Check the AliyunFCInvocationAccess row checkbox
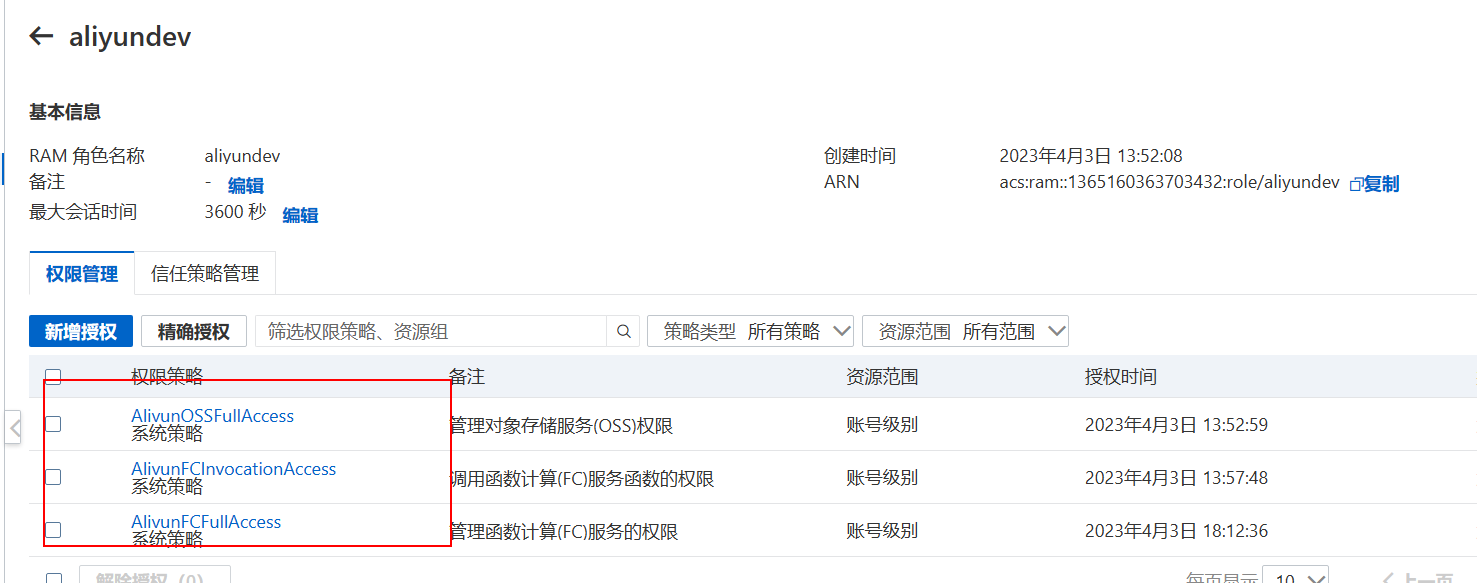 pyautogui.click(x=53, y=477)
